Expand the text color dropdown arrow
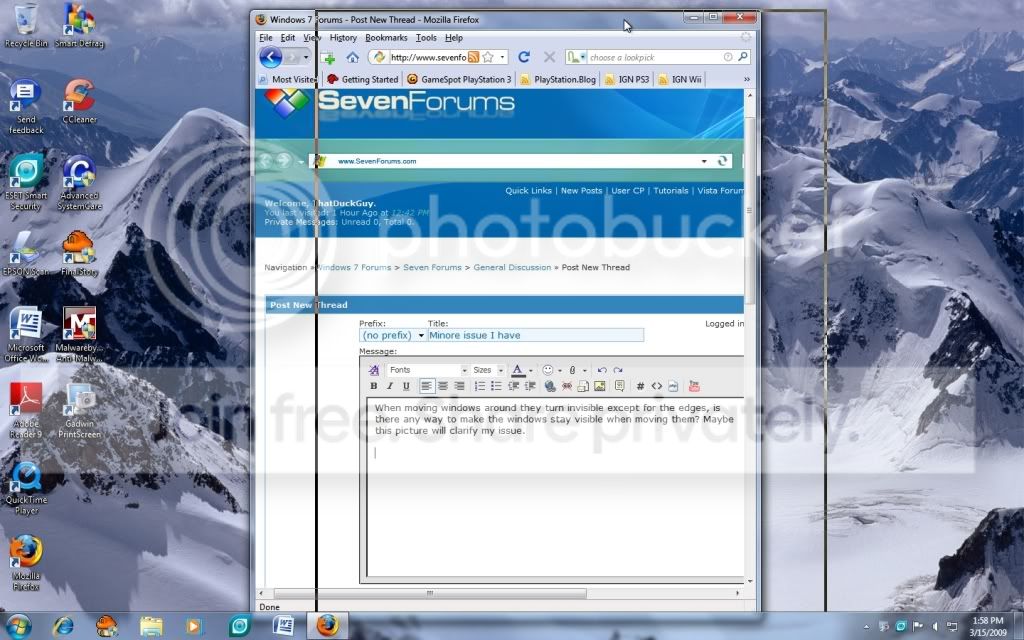 pyautogui.click(x=530, y=370)
